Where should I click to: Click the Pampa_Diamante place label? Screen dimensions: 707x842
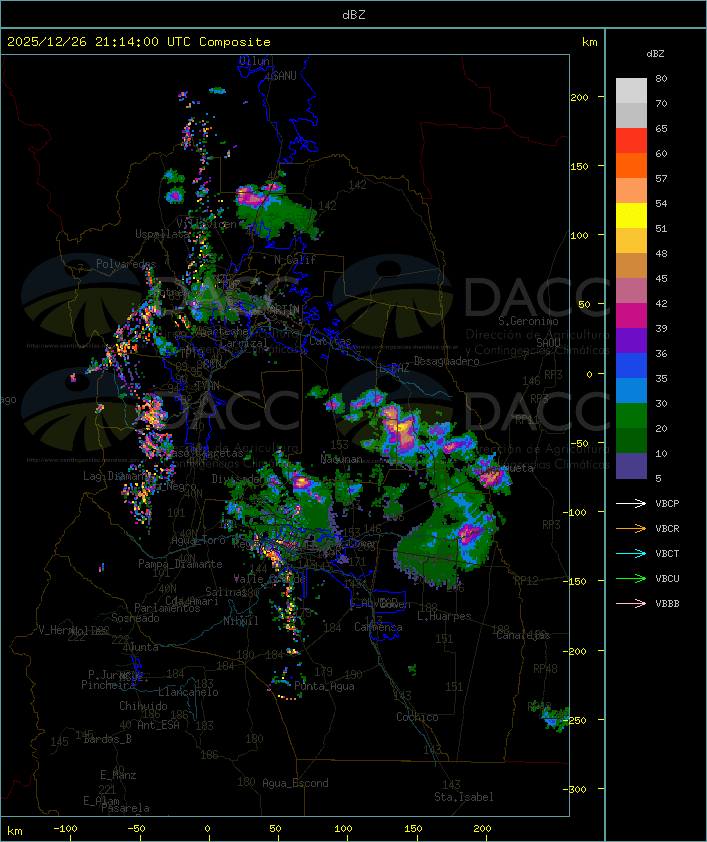pyautogui.click(x=180, y=564)
